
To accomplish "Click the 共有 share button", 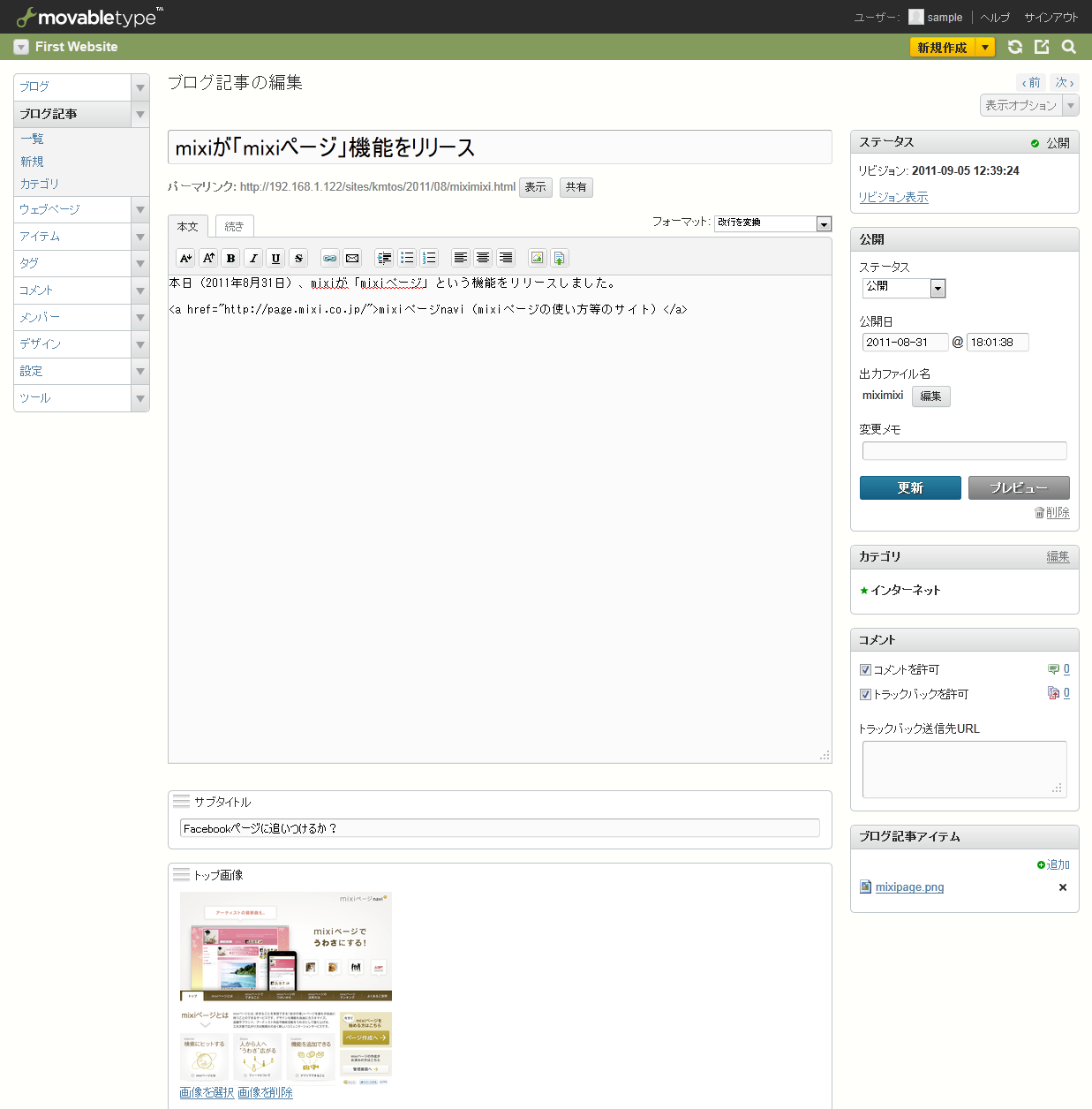I will pos(576,187).
